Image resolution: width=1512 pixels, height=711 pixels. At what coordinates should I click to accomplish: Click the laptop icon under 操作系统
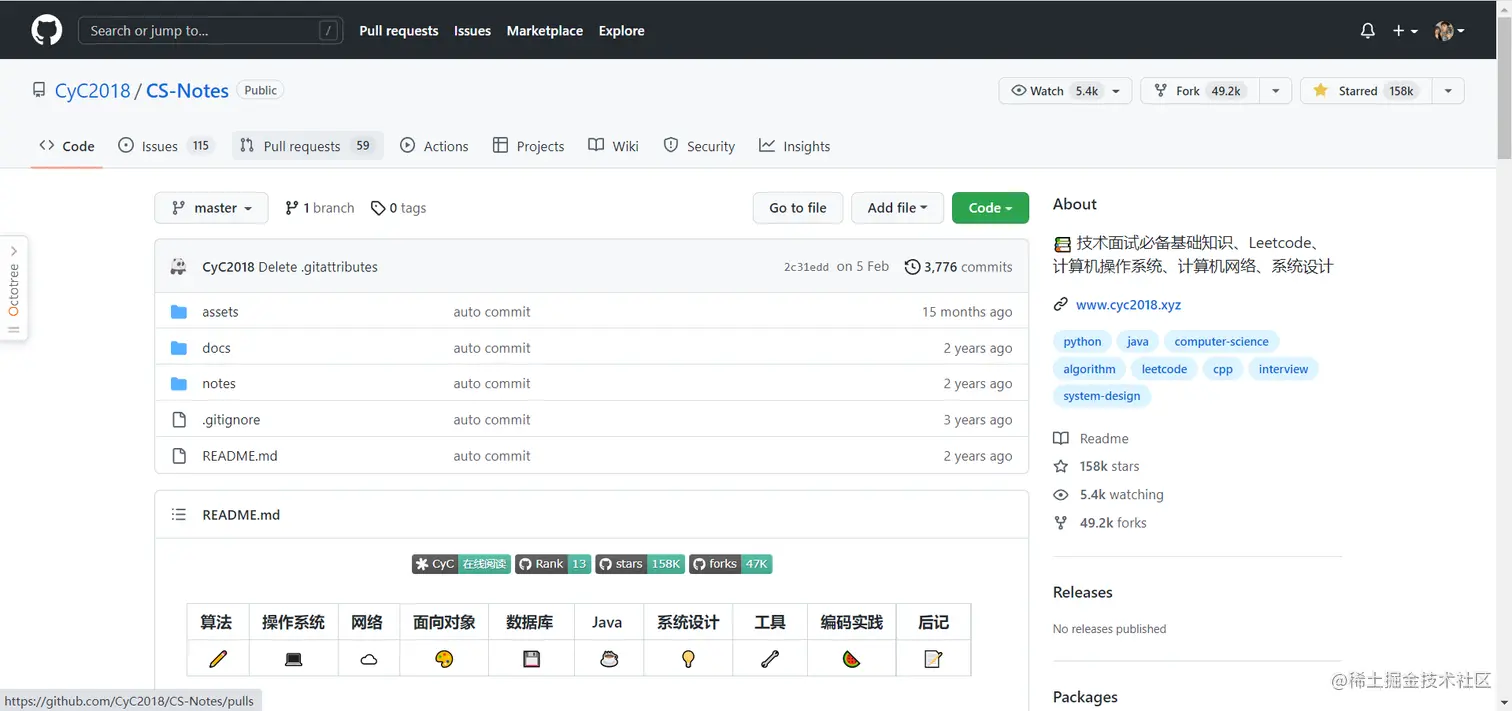[x=293, y=659]
